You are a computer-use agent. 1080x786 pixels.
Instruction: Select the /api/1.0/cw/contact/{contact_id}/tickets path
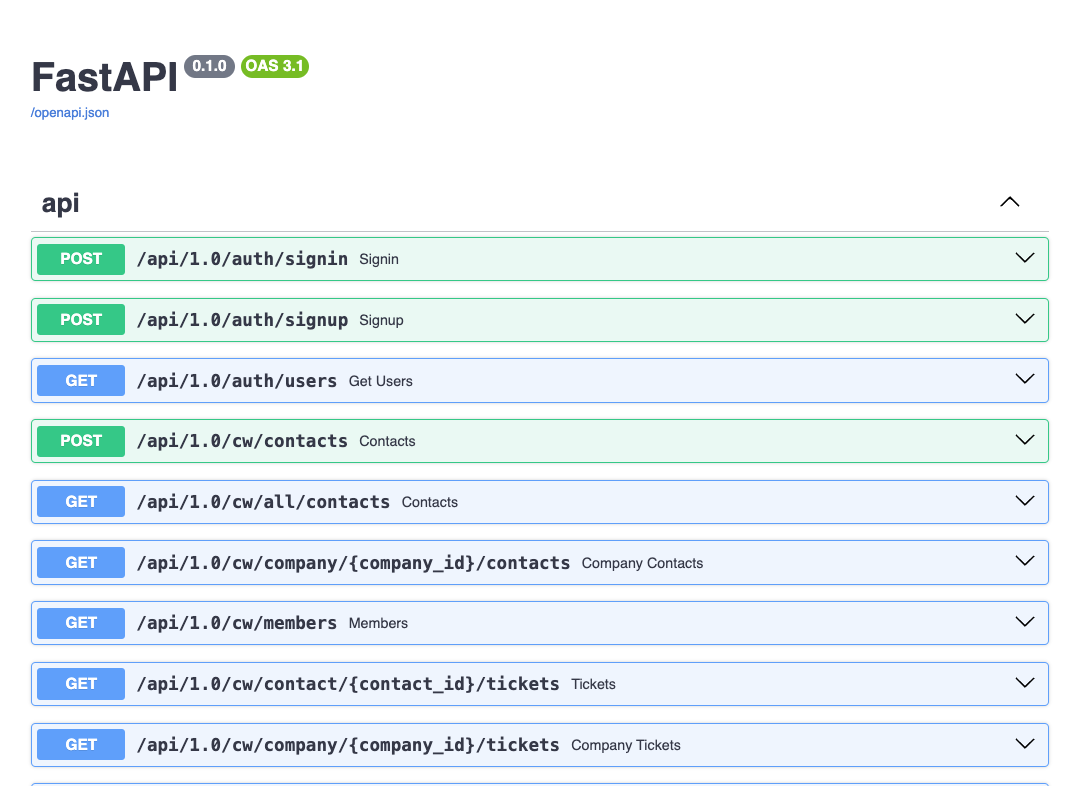(x=348, y=684)
